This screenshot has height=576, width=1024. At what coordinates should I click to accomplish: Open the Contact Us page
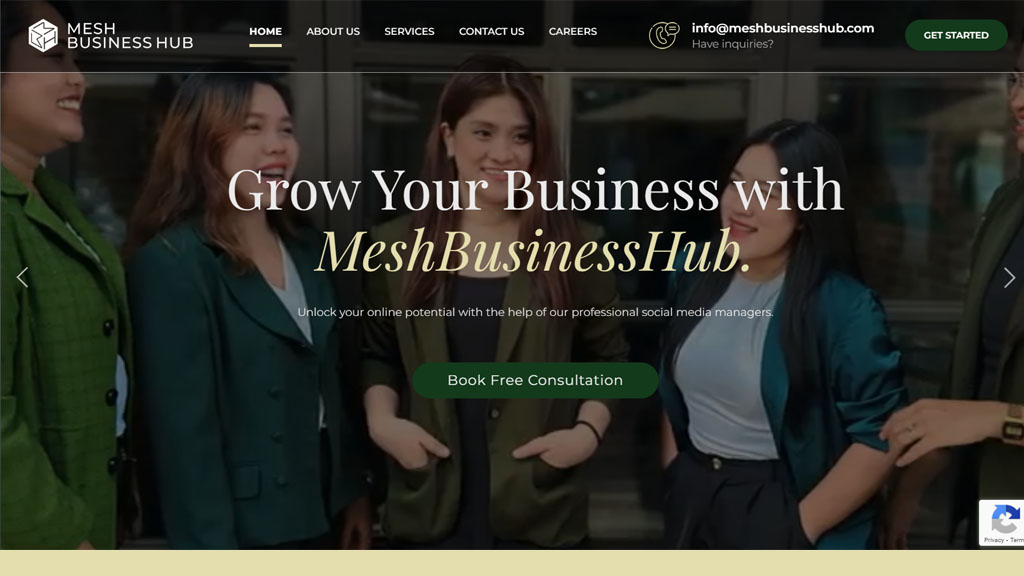coord(492,31)
